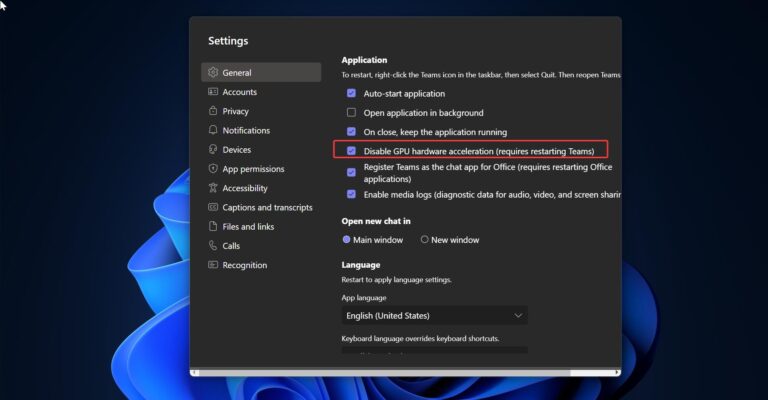Go to Privacy settings

261,111
